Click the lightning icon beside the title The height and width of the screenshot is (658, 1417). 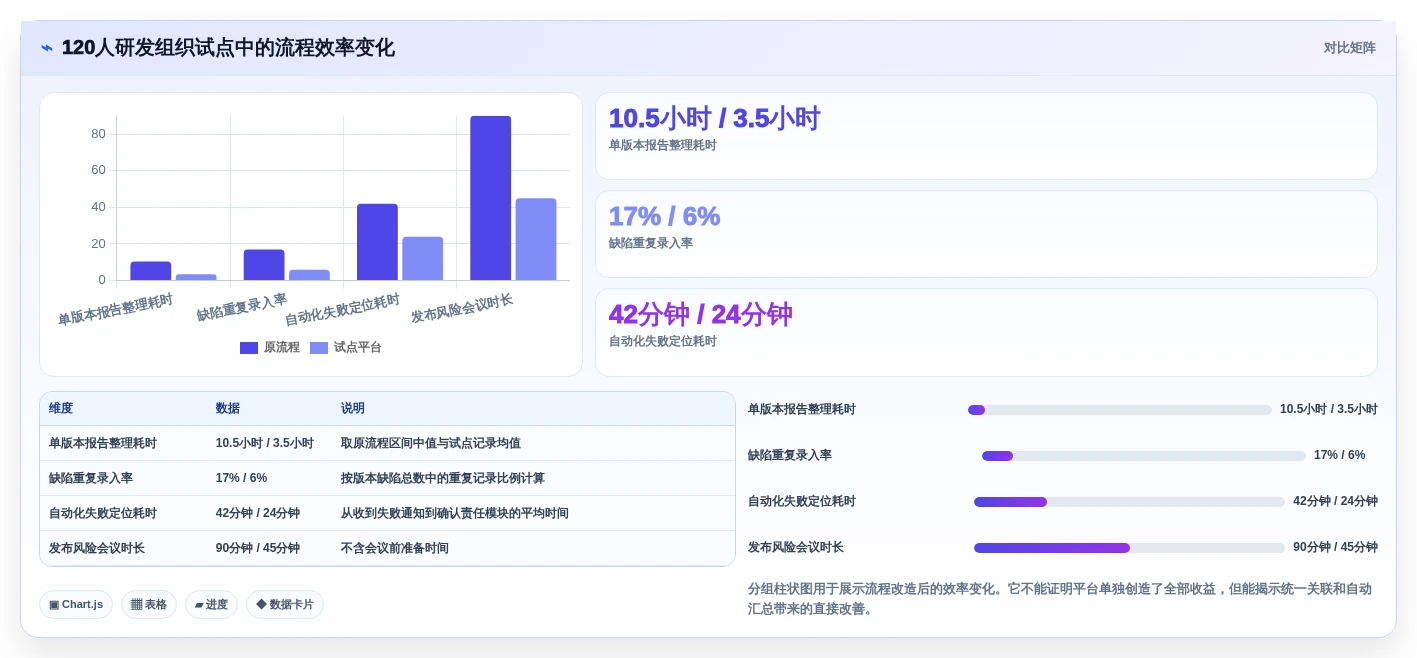pyautogui.click(x=47, y=48)
